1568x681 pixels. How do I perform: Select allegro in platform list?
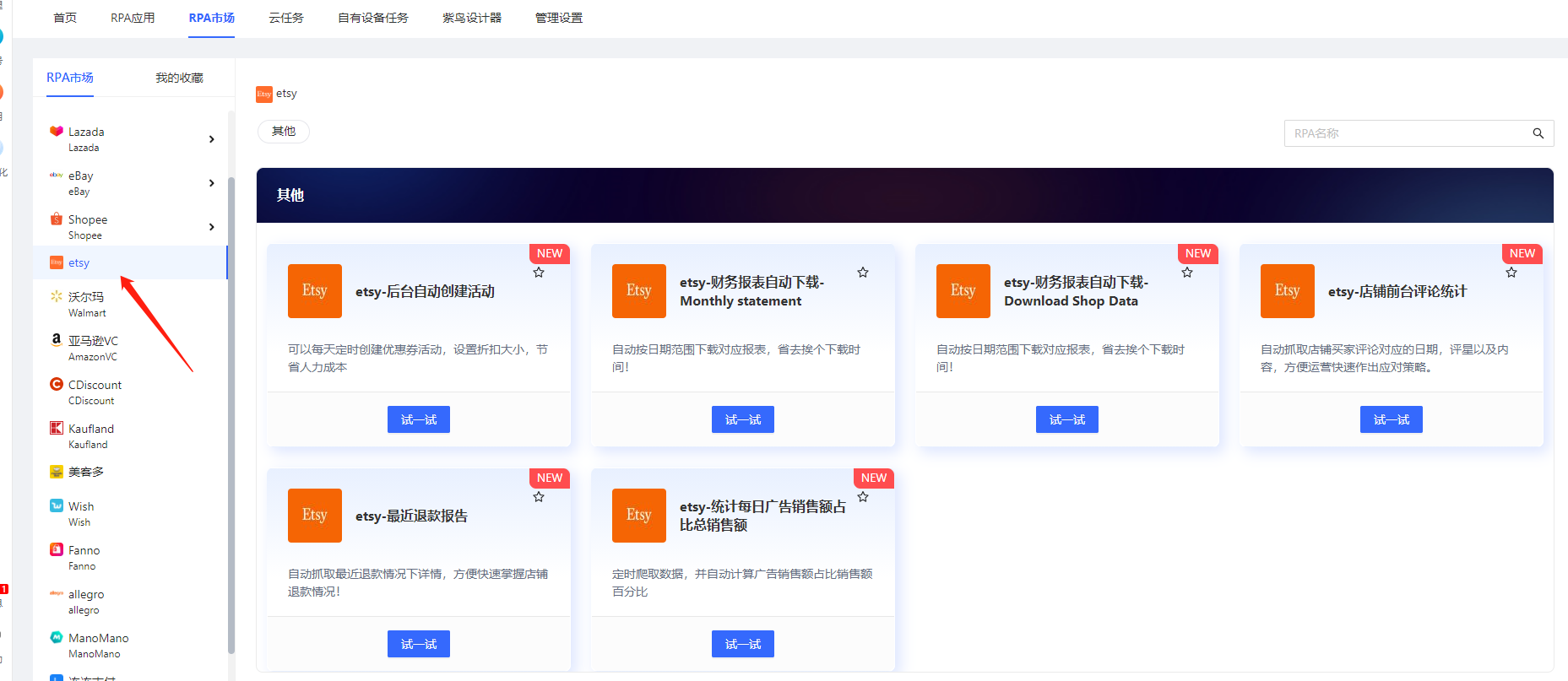[x=130, y=602]
